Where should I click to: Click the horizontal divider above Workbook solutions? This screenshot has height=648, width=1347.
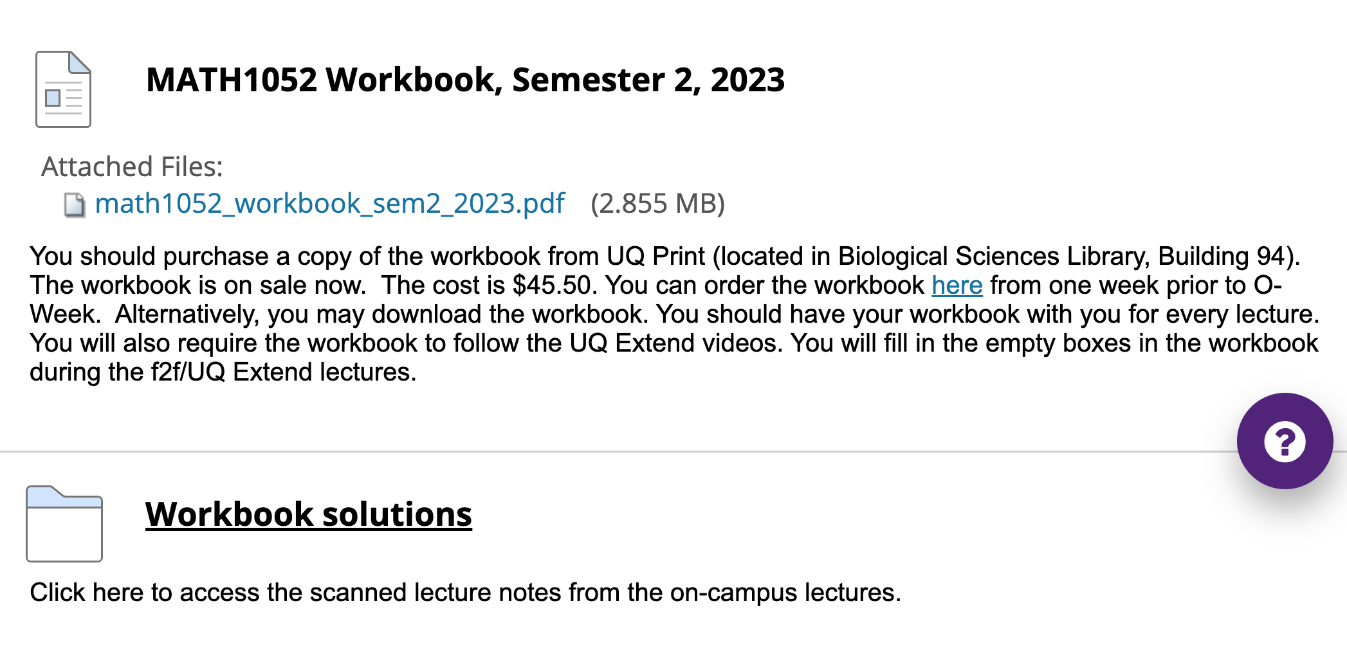pyautogui.click(x=600, y=452)
